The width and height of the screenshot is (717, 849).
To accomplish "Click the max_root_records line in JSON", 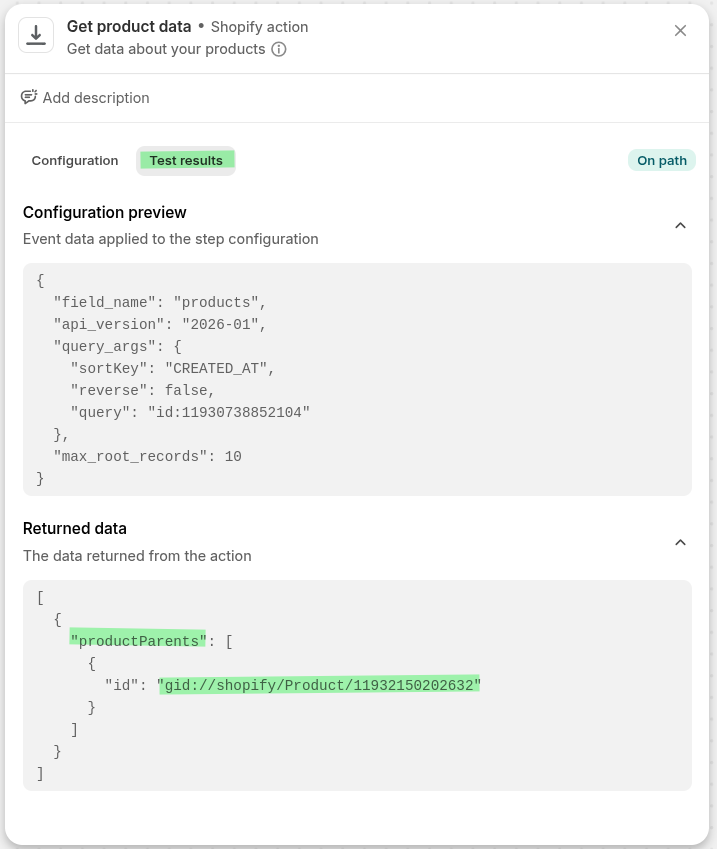I will click(x=147, y=456).
